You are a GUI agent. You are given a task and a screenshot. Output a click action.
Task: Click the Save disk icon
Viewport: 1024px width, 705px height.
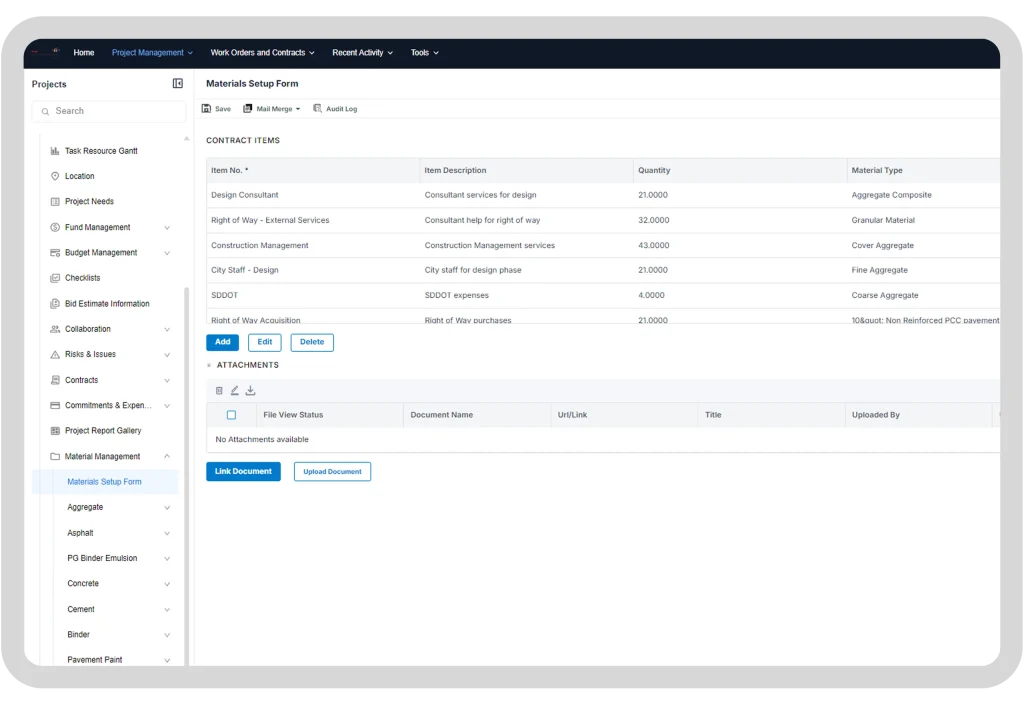point(206,108)
